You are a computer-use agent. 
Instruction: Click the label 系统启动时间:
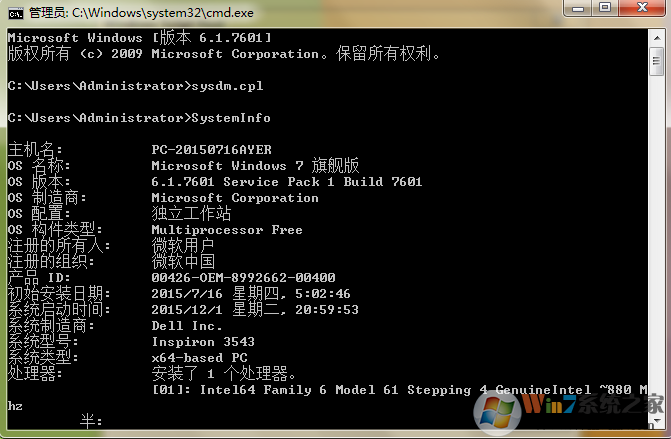pyautogui.click(x=59, y=309)
